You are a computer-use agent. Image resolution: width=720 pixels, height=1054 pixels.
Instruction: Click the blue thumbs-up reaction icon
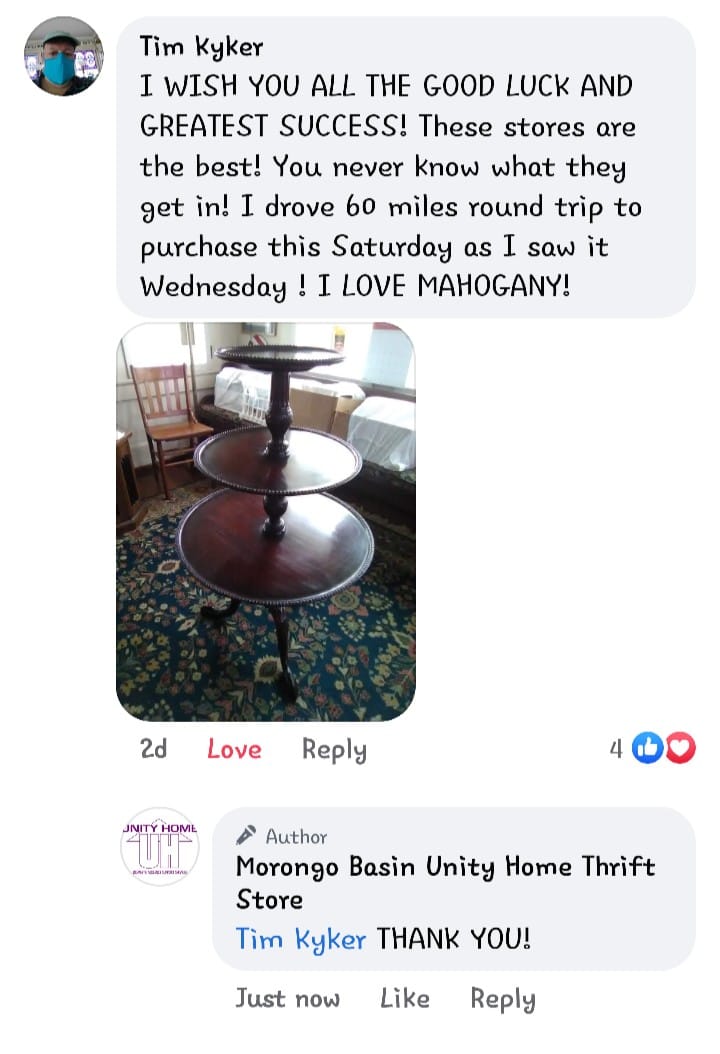(647, 748)
